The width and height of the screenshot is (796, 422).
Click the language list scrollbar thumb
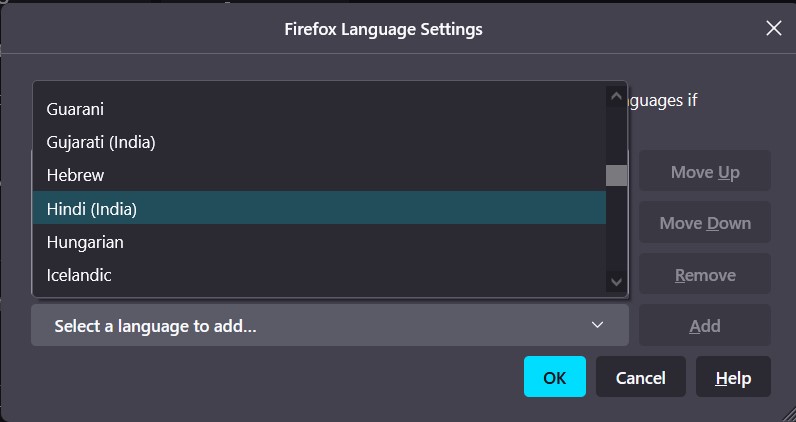click(x=616, y=175)
